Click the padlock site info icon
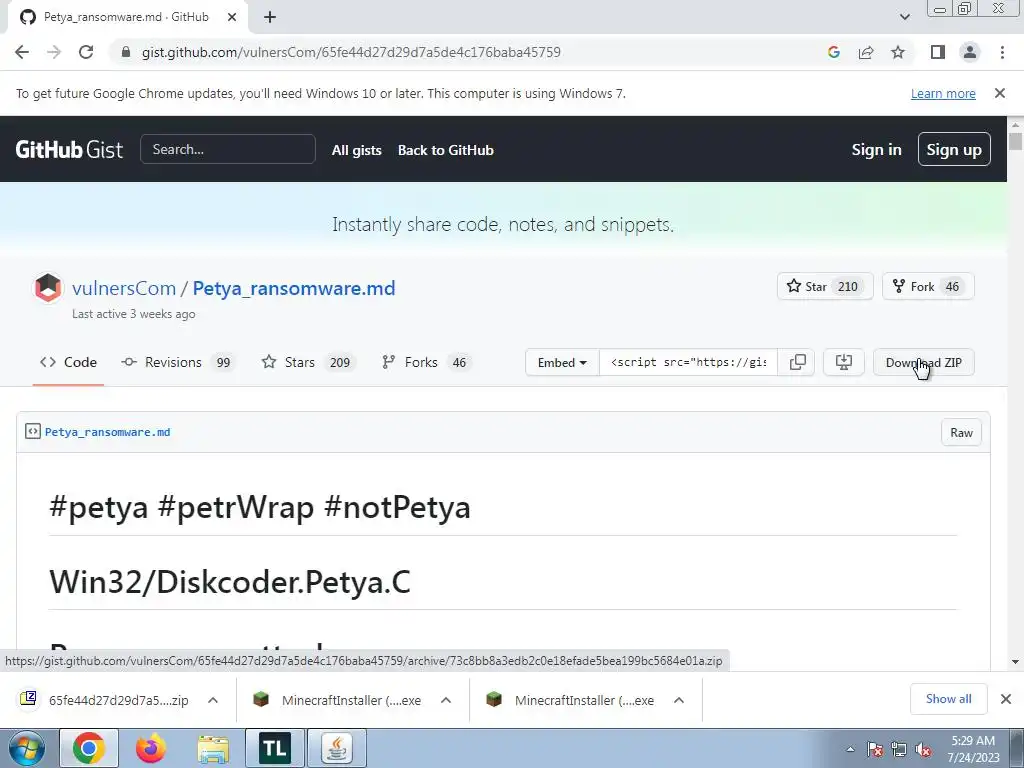Viewport: 1024px width, 768px height. pos(126,52)
